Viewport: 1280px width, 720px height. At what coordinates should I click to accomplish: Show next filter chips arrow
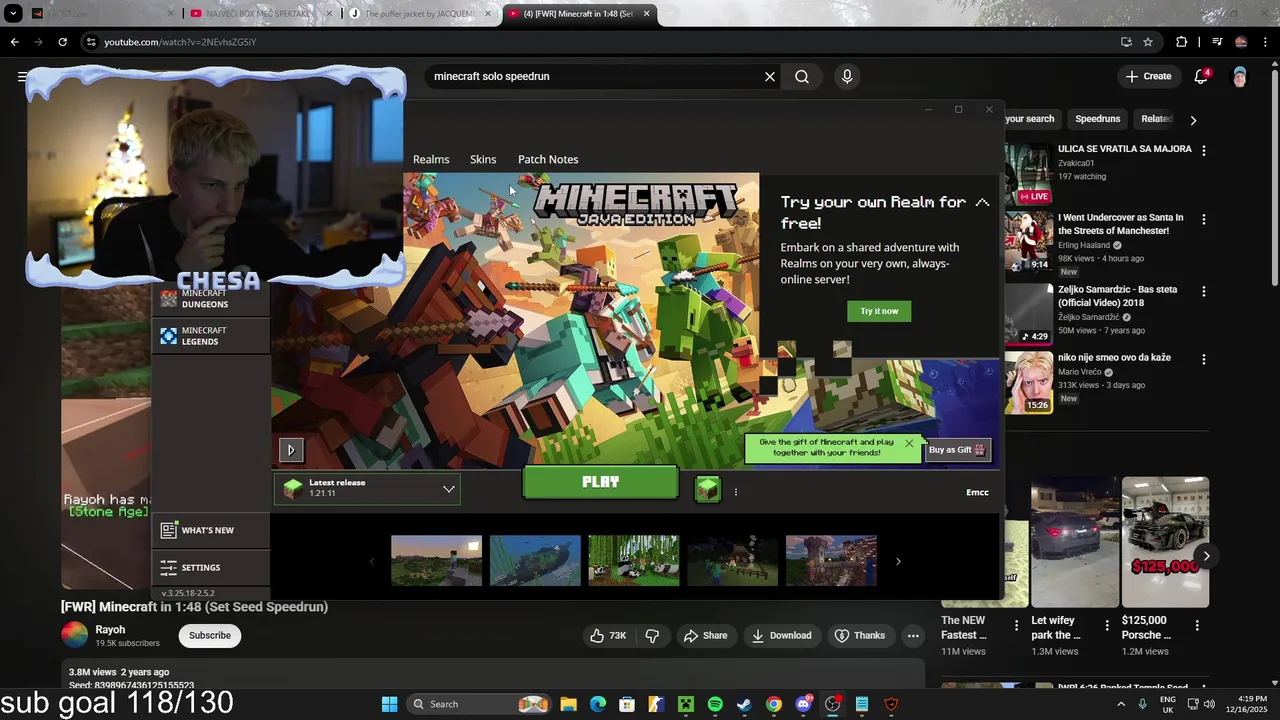[x=1193, y=120]
